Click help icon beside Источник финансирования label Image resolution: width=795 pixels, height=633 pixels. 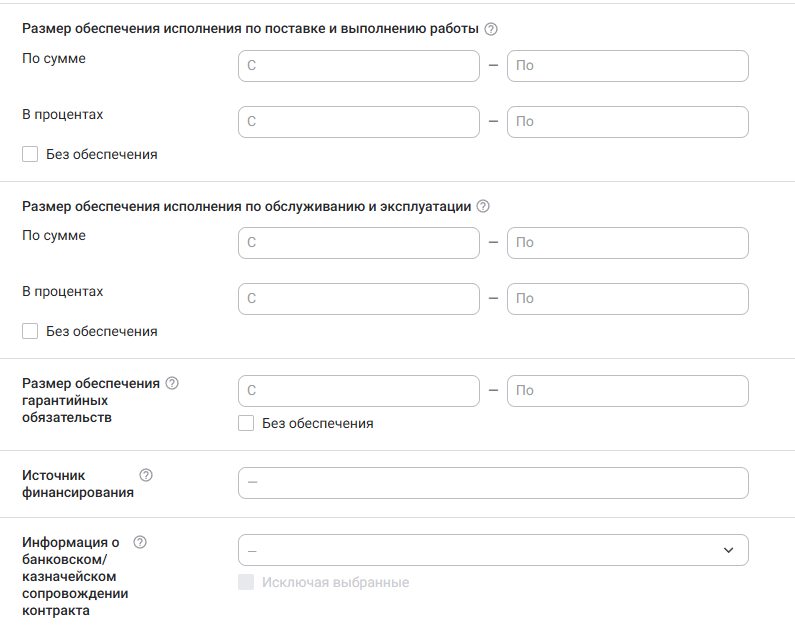(x=146, y=475)
